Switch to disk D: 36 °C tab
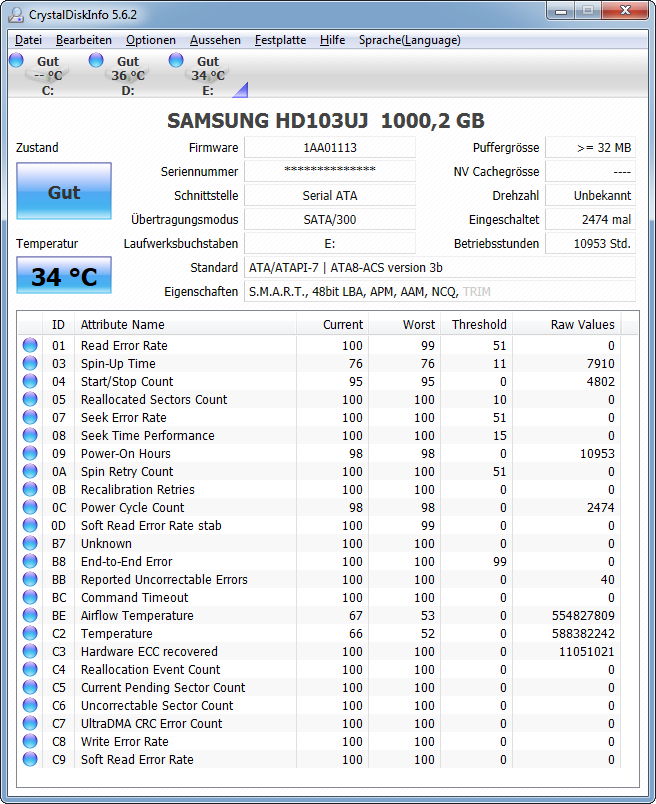Viewport: 656px width, 804px height. 128,76
